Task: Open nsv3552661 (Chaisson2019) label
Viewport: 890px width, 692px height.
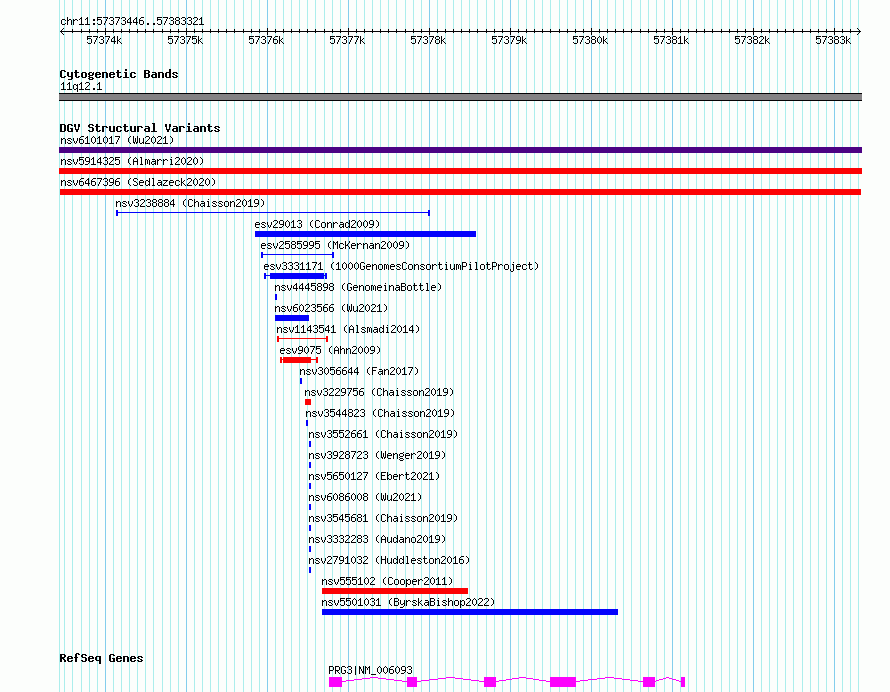Action: tap(383, 434)
